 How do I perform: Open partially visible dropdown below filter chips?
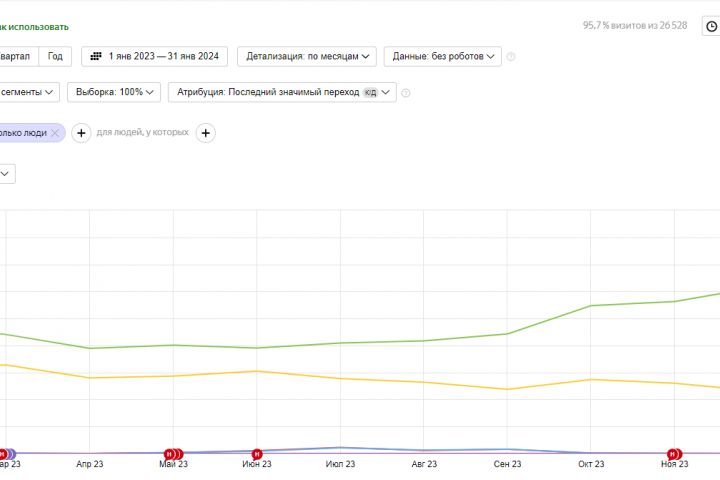point(7,174)
